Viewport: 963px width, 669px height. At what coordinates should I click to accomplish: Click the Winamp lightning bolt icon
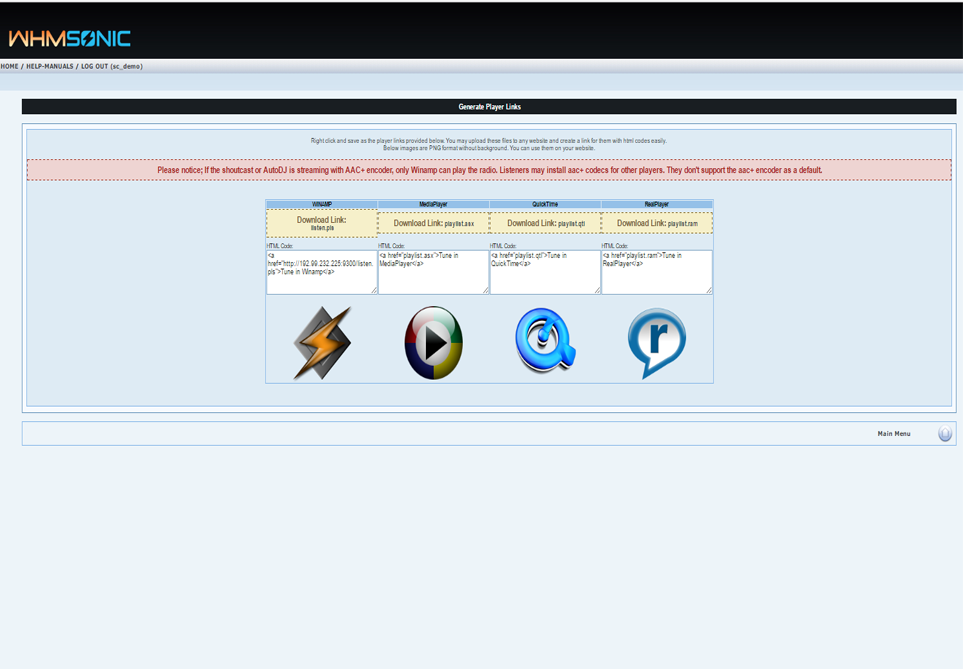click(322, 343)
